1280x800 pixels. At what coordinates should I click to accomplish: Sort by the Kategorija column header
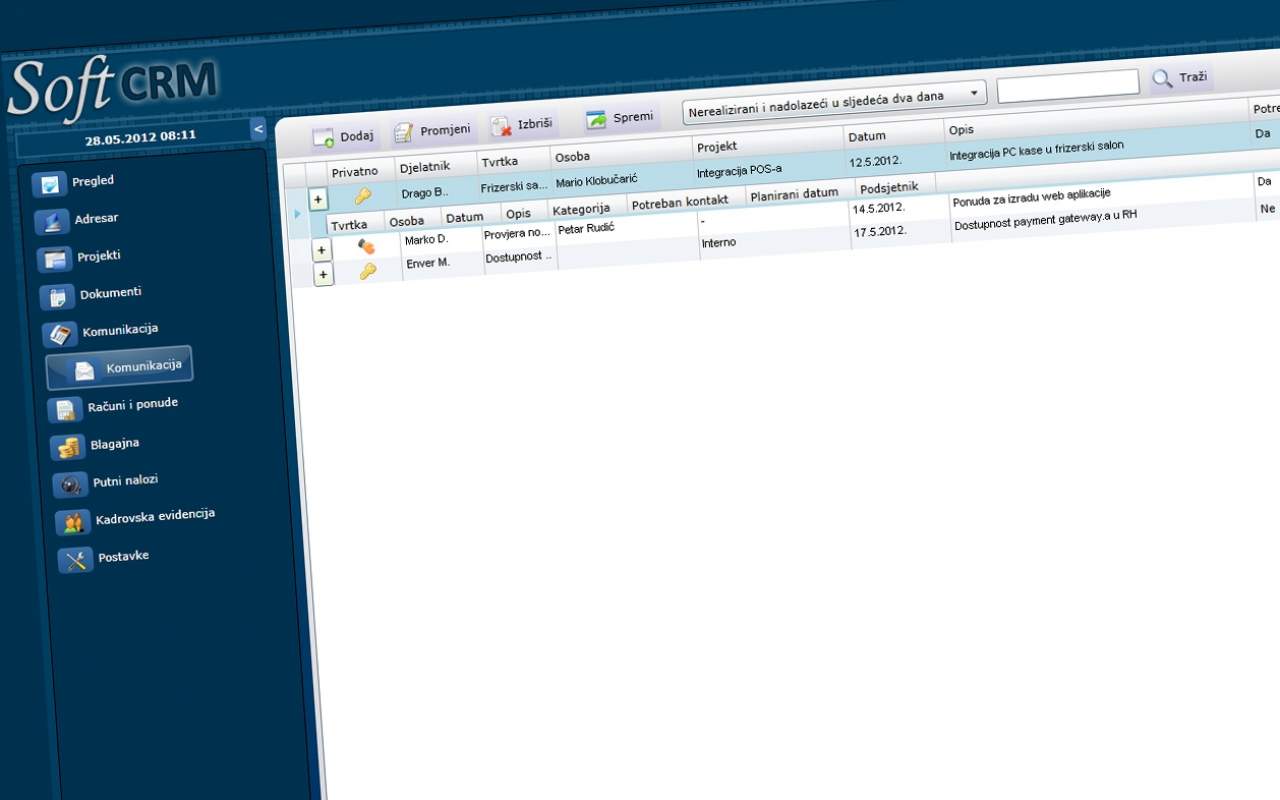[x=580, y=208]
